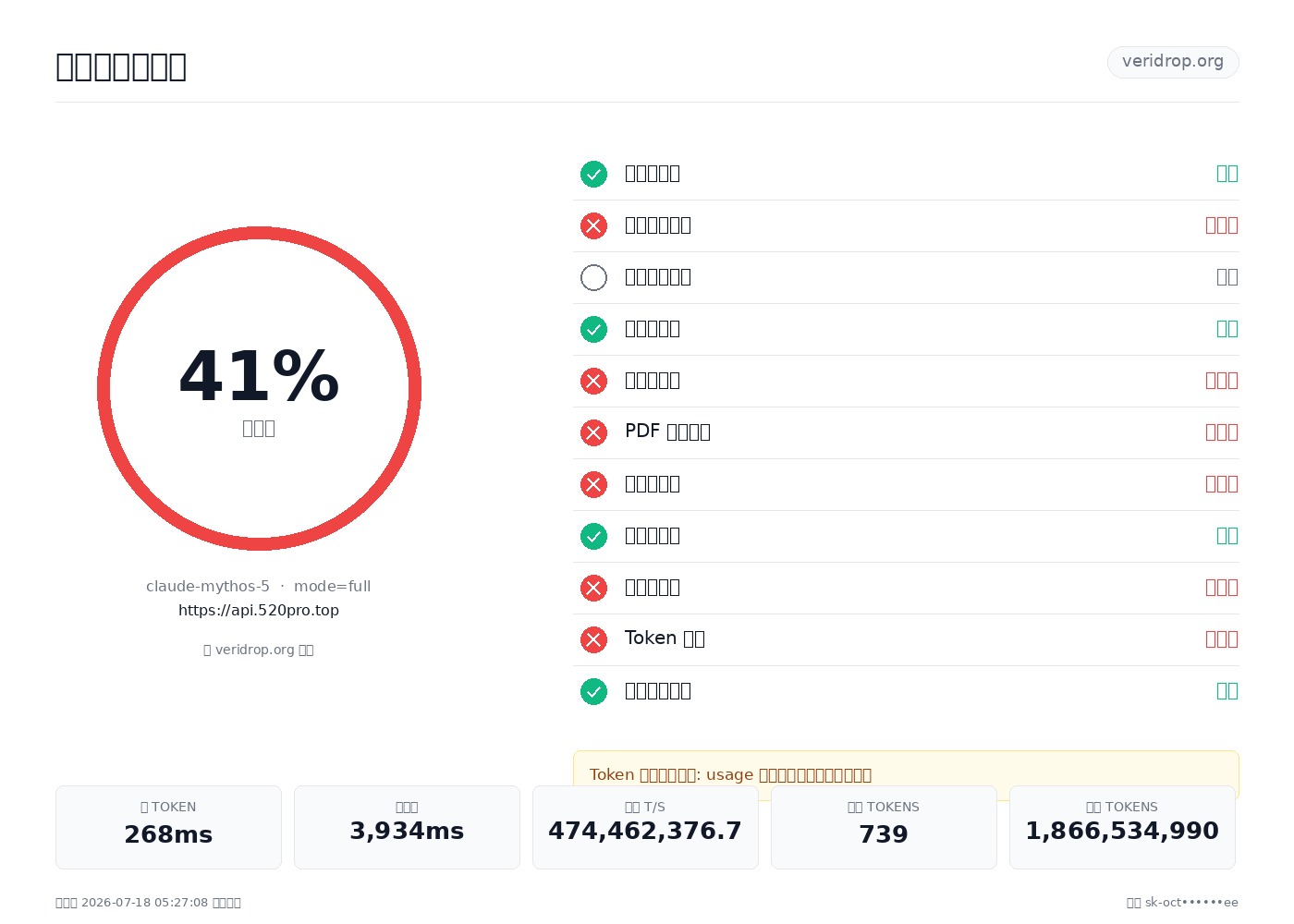Click the red X icon directly above Token row
This screenshot has width=1294, height=924.
pyautogui.click(x=593, y=588)
